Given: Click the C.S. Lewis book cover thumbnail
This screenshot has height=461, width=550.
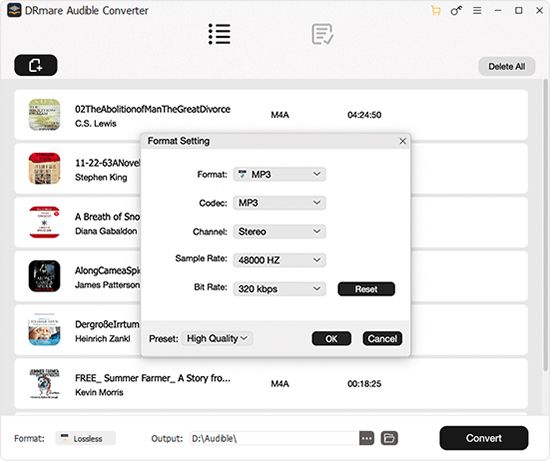Looking at the screenshot, I should pyautogui.click(x=44, y=115).
